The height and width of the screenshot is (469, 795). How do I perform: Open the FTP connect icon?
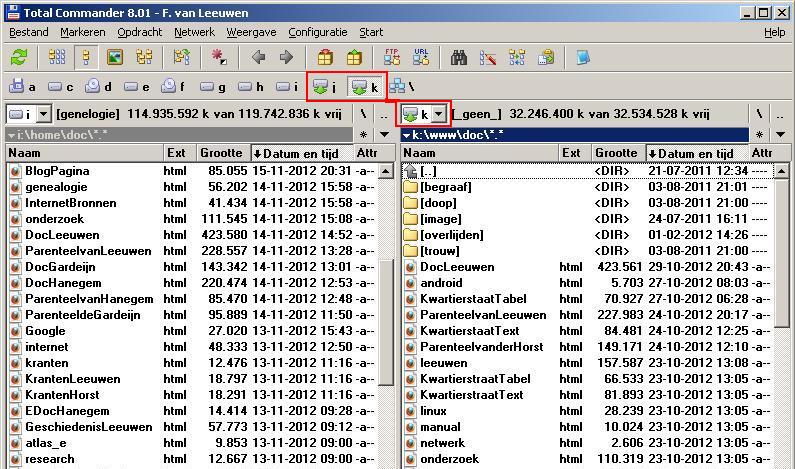391,57
